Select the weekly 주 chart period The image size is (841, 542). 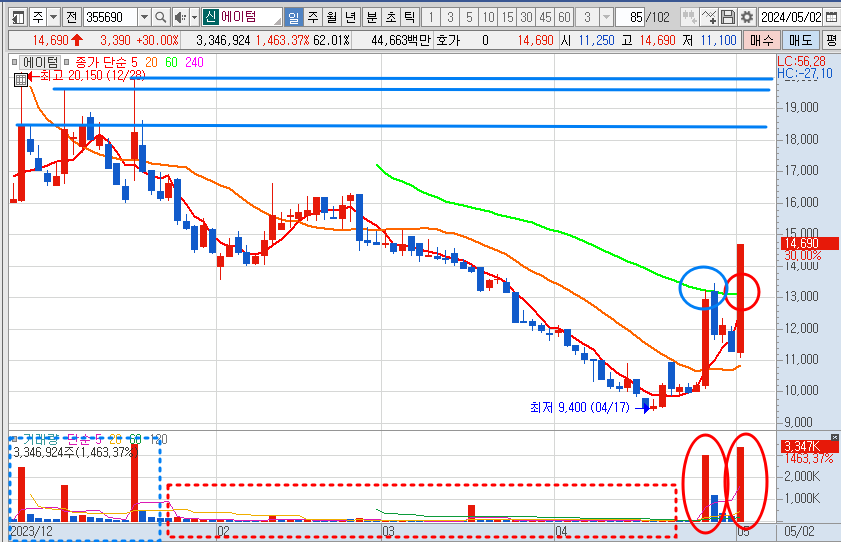pyautogui.click(x=313, y=18)
